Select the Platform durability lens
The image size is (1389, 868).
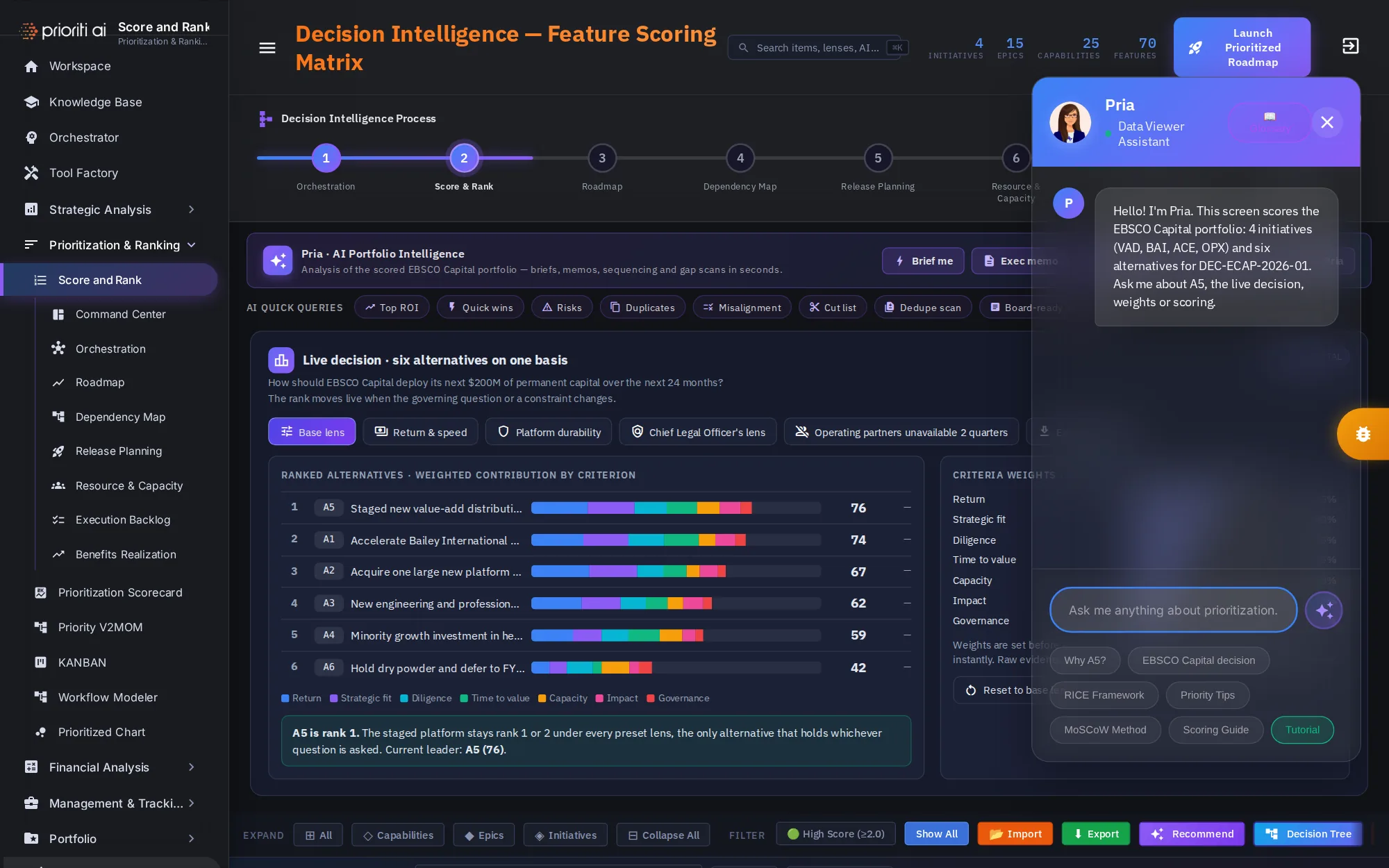[549, 432]
